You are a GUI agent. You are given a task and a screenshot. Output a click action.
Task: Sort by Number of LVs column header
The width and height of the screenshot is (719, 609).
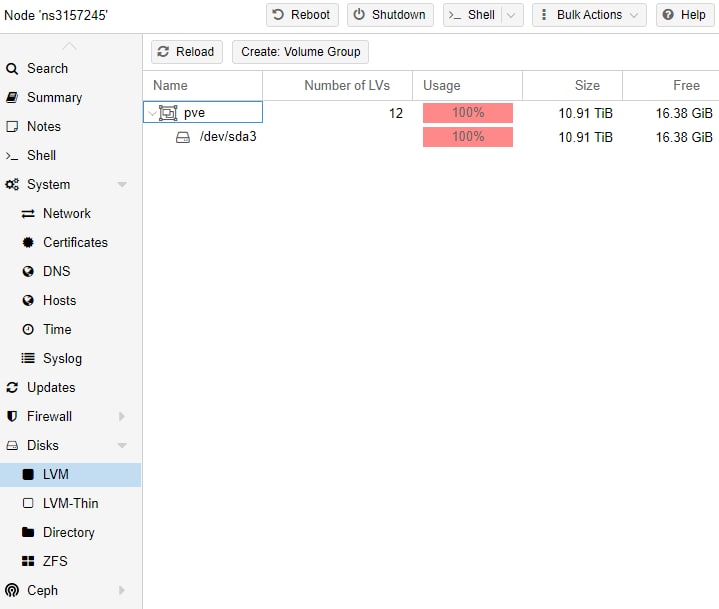[337, 85]
